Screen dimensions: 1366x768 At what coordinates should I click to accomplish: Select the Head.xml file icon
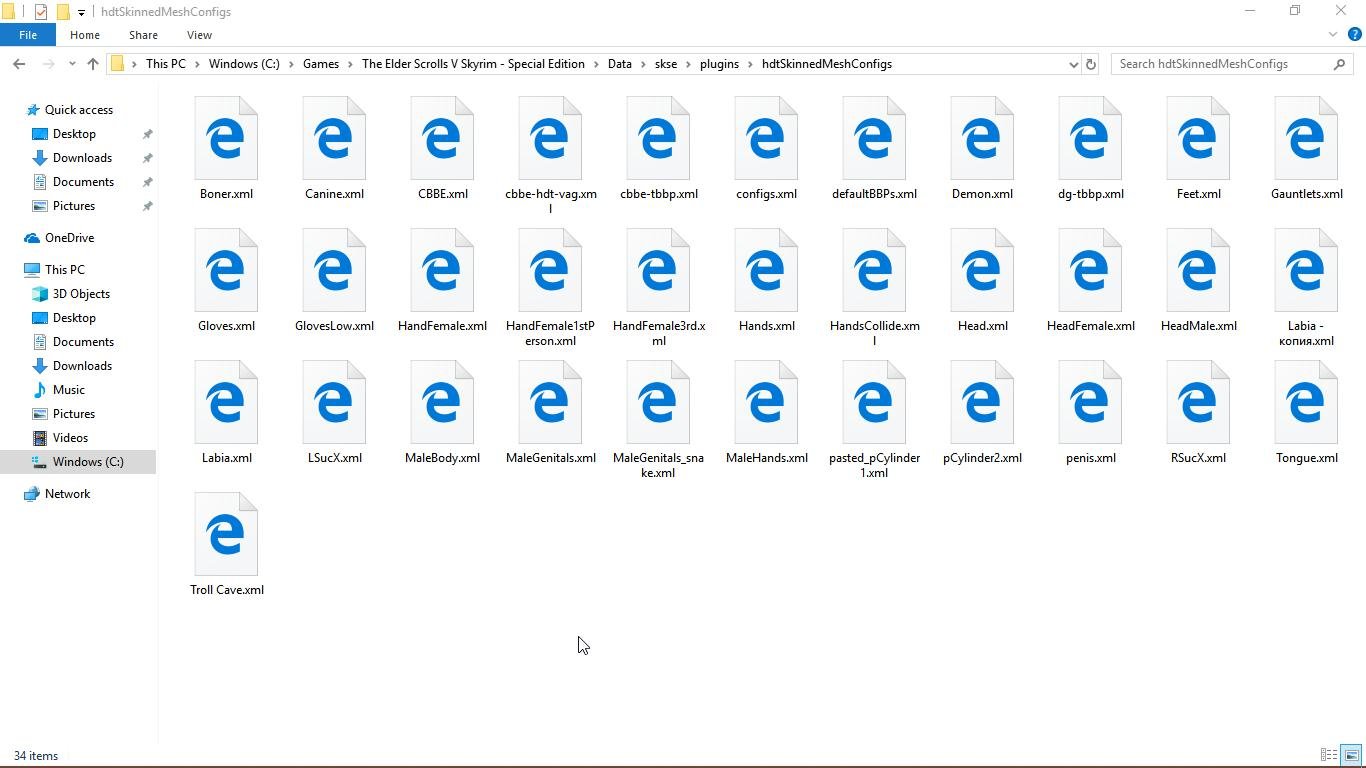point(982,271)
